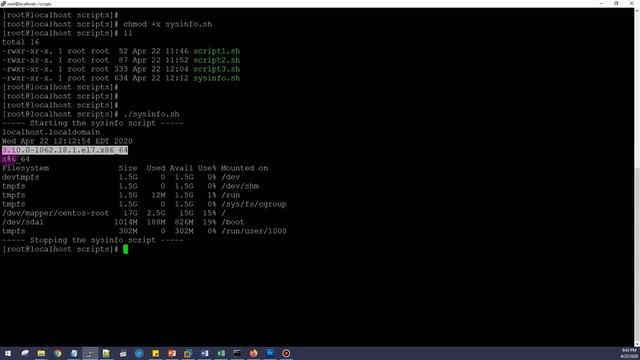Click script1.sh in the file listing
640x360 pixels.
coord(216,51)
